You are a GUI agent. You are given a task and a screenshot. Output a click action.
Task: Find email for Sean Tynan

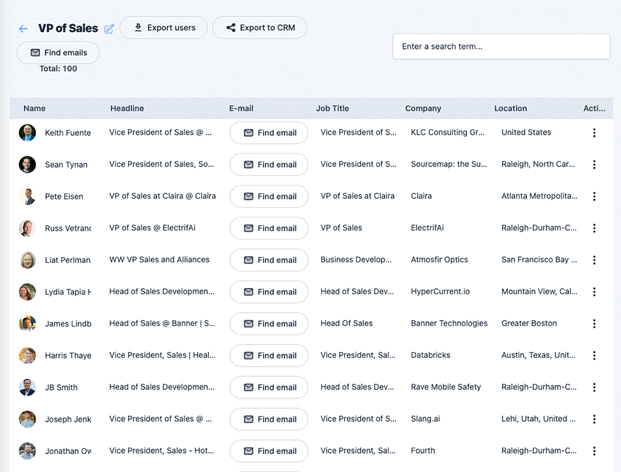(269, 165)
